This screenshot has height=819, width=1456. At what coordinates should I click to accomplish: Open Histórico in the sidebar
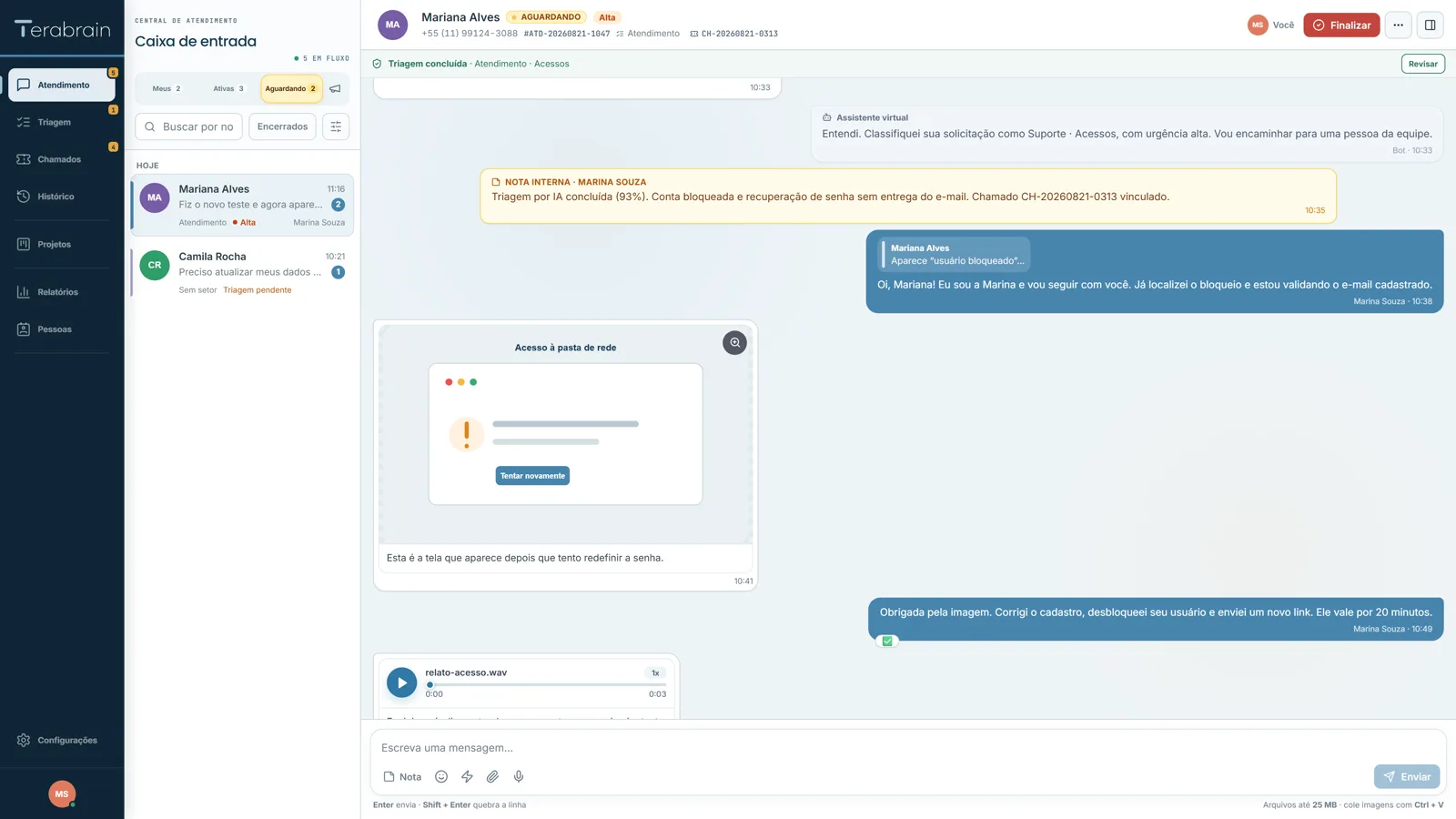click(62, 197)
